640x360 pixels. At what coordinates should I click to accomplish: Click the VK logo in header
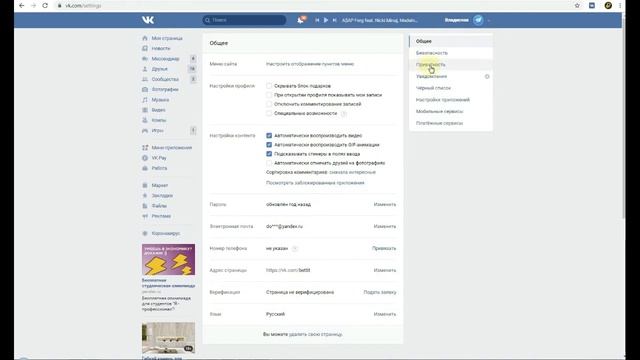(148, 20)
